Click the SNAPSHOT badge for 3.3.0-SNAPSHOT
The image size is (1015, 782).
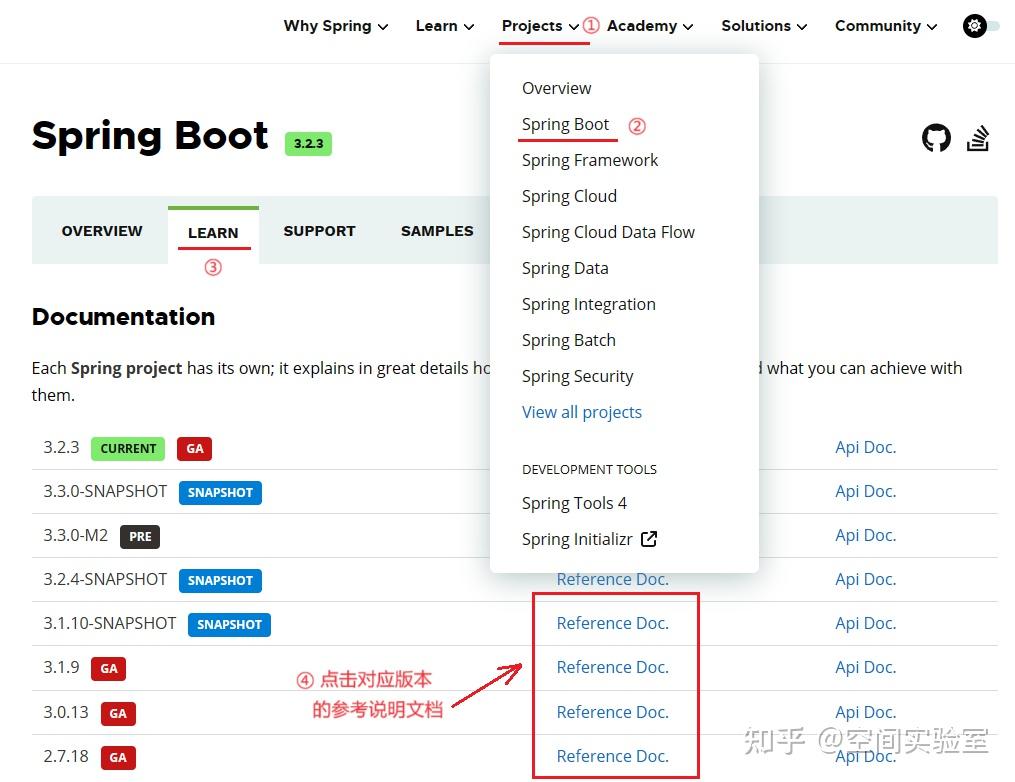[x=220, y=492]
